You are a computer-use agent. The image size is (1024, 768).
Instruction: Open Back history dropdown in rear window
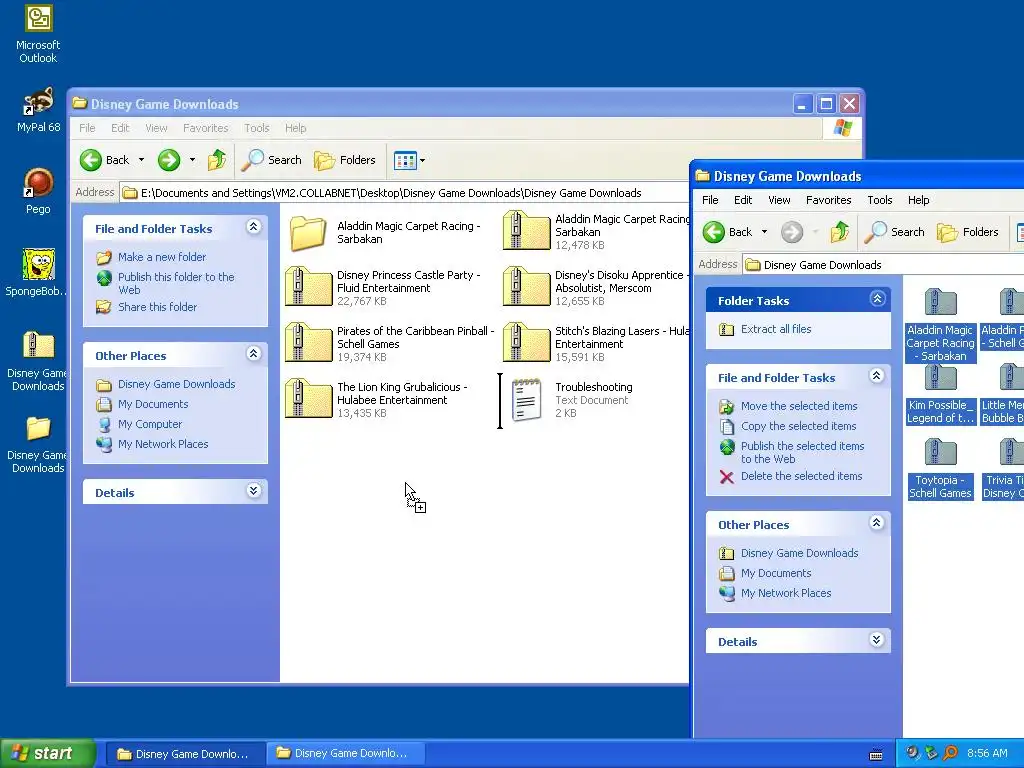141,160
